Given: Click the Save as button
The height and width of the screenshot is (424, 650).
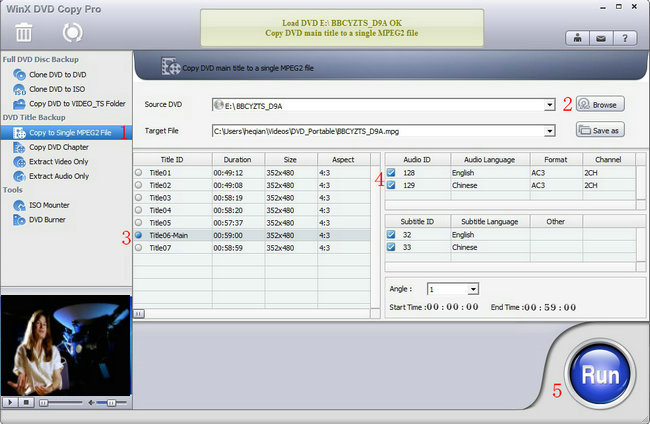Looking at the screenshot, I should [600, 130].
